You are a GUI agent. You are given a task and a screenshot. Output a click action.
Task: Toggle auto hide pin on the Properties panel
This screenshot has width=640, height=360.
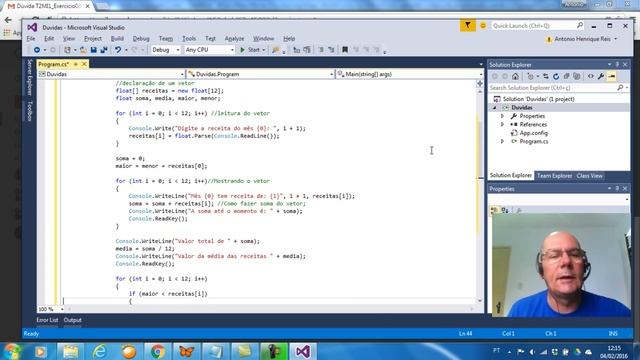pos(617,189)
